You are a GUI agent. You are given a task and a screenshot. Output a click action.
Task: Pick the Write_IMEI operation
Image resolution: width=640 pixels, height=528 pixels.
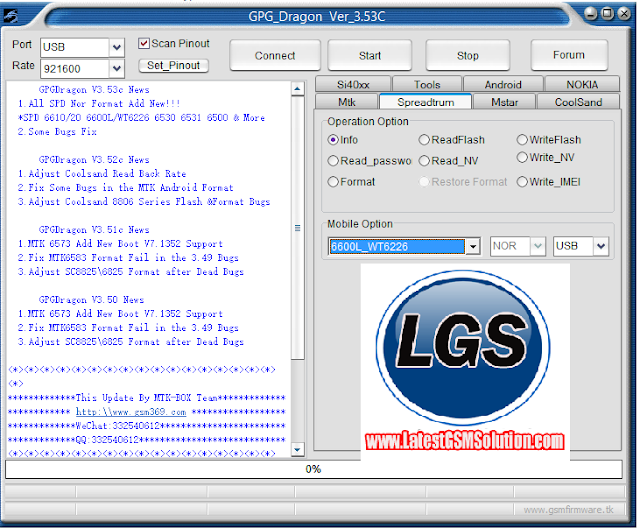click(x=522, y=182)
